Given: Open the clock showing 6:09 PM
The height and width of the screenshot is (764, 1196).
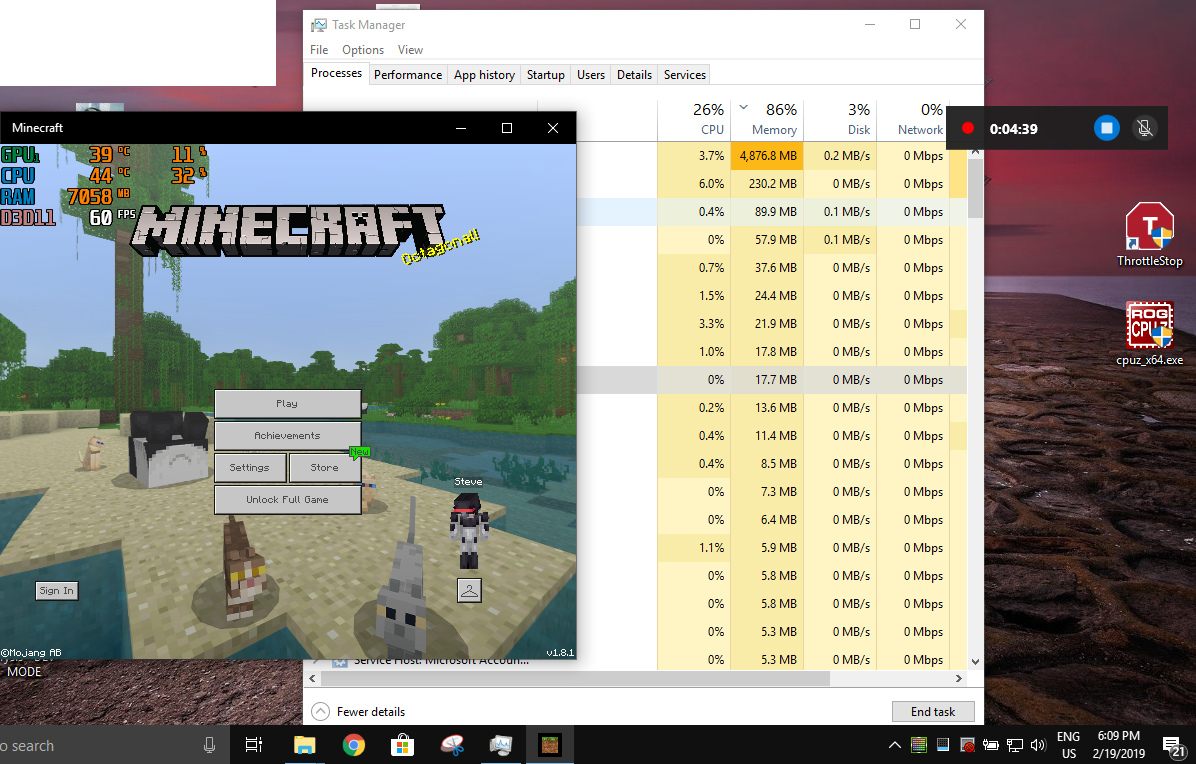Looking at the screenshot, I should coord(1119,745).
